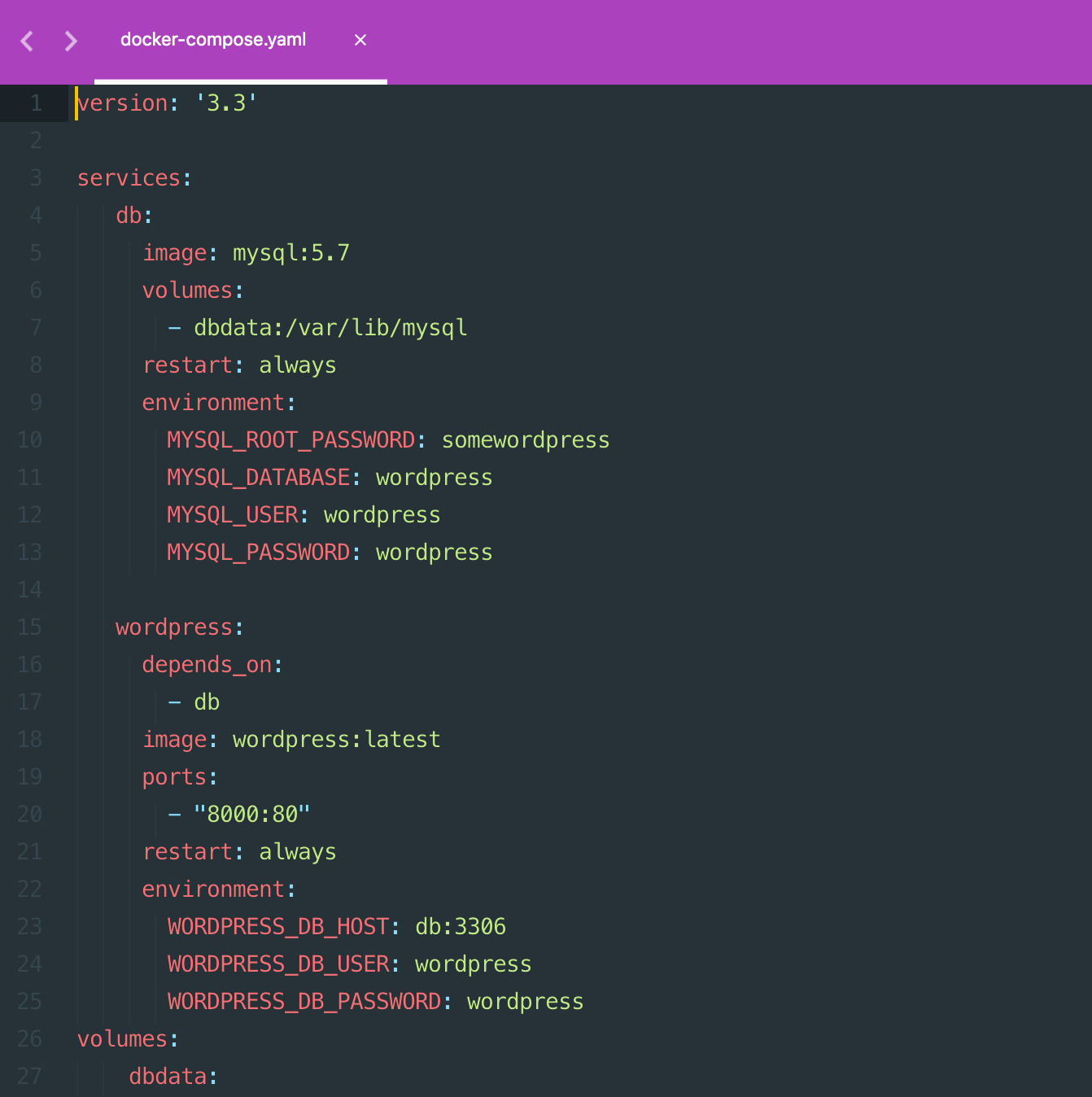The width and height of the screenshot is (1092, 1097).
Task: Click the forward navigation arrow
Action: pos(71,41)
